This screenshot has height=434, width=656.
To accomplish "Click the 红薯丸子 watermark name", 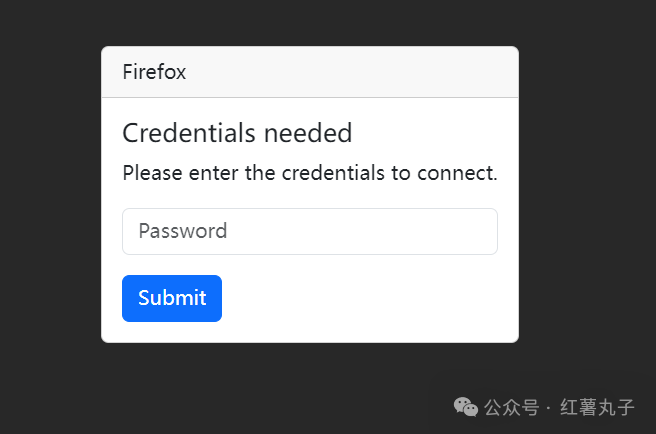I will 598,408.
